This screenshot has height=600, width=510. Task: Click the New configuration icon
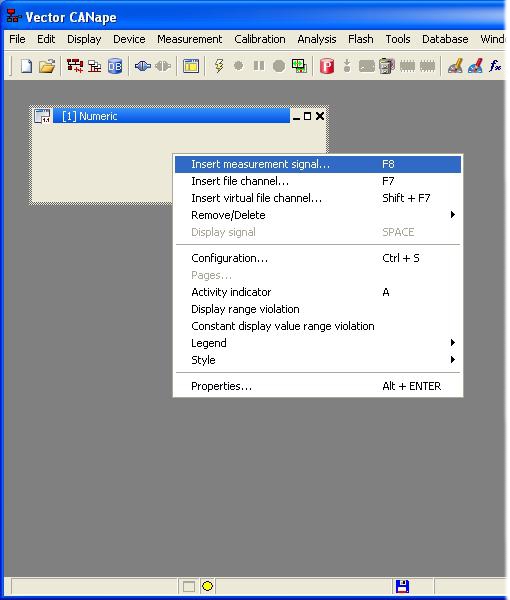[26, 66]
